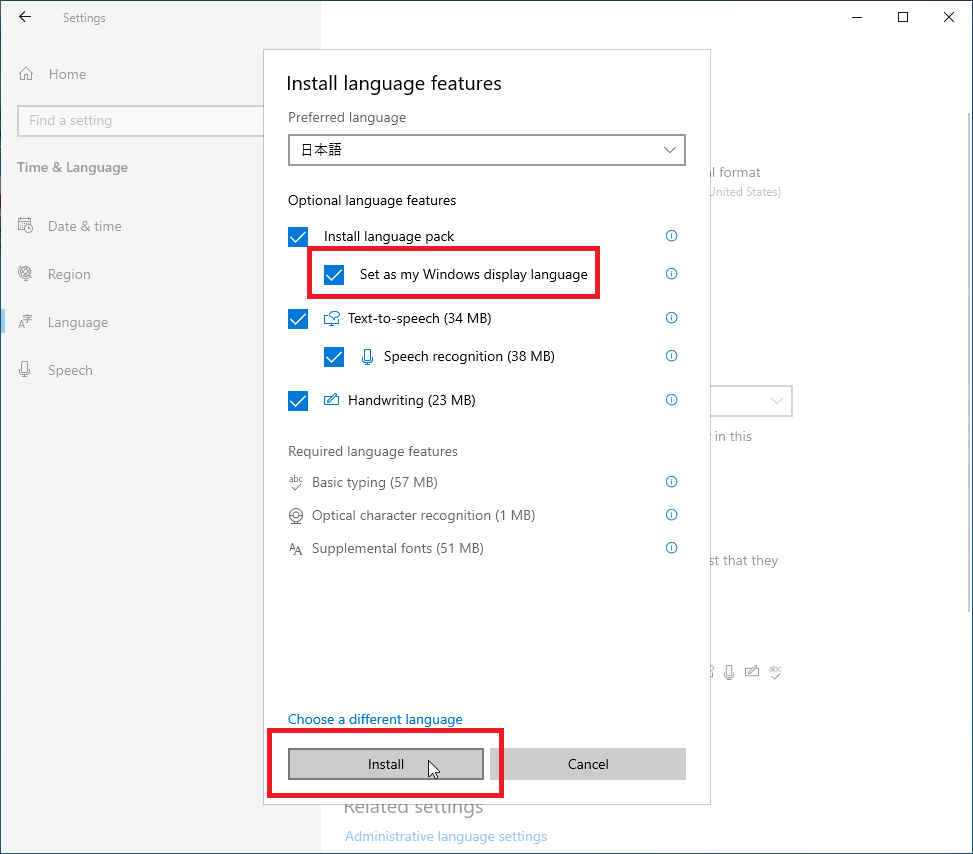Click the Optical character recognition icon
The height and width of the screenshot is (854, 973).
click(x=296, y=516)
